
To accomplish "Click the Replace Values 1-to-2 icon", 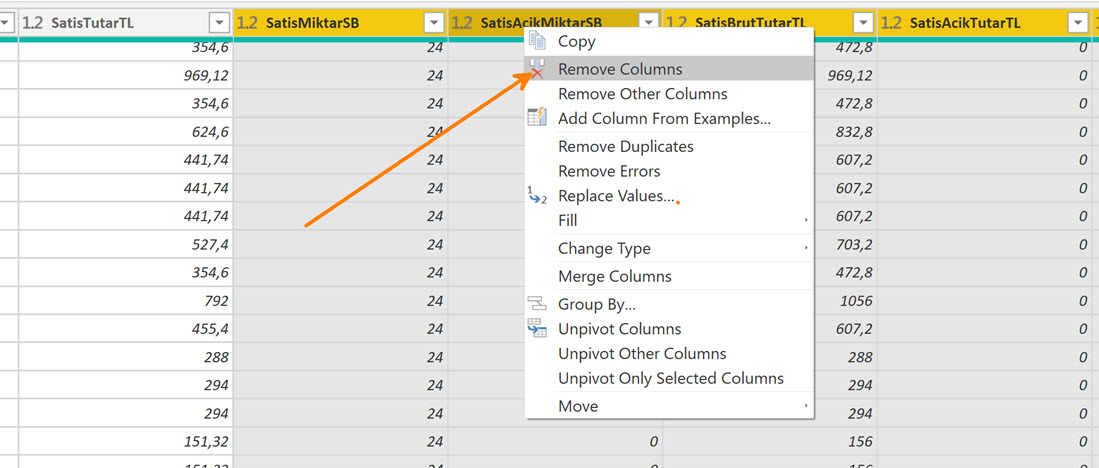I will coord(537,195).
